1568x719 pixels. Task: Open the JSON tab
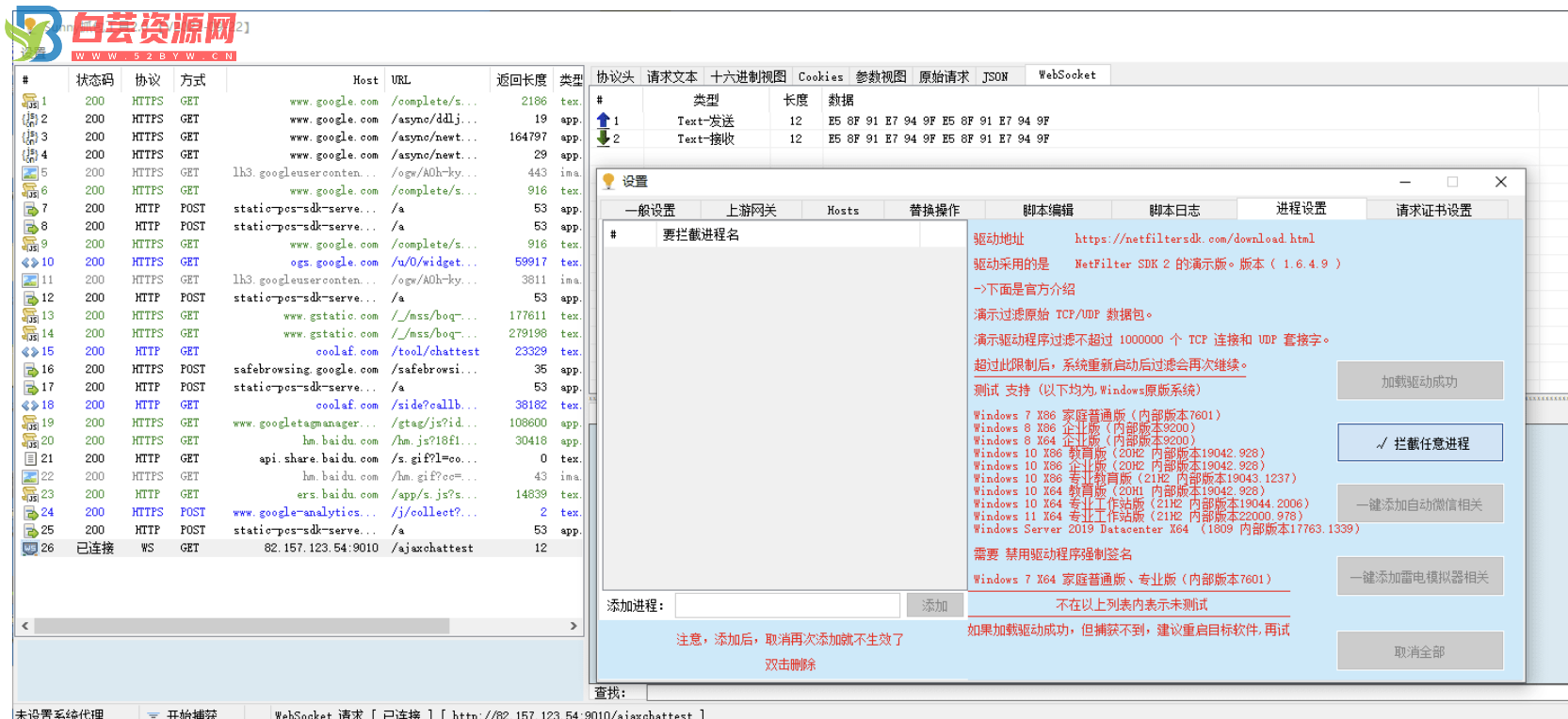pos(995,77)
